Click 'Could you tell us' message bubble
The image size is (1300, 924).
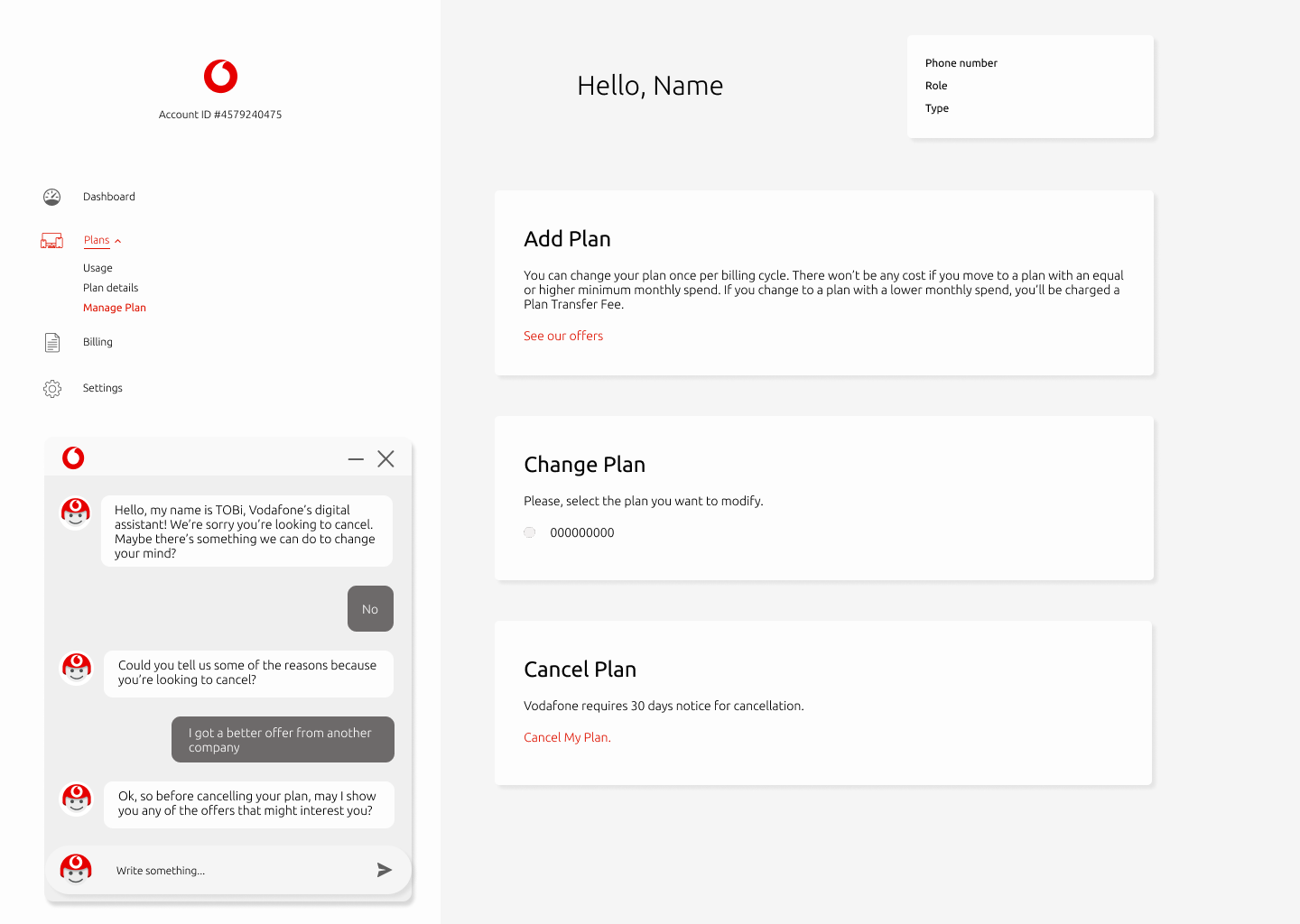(248, 673)
